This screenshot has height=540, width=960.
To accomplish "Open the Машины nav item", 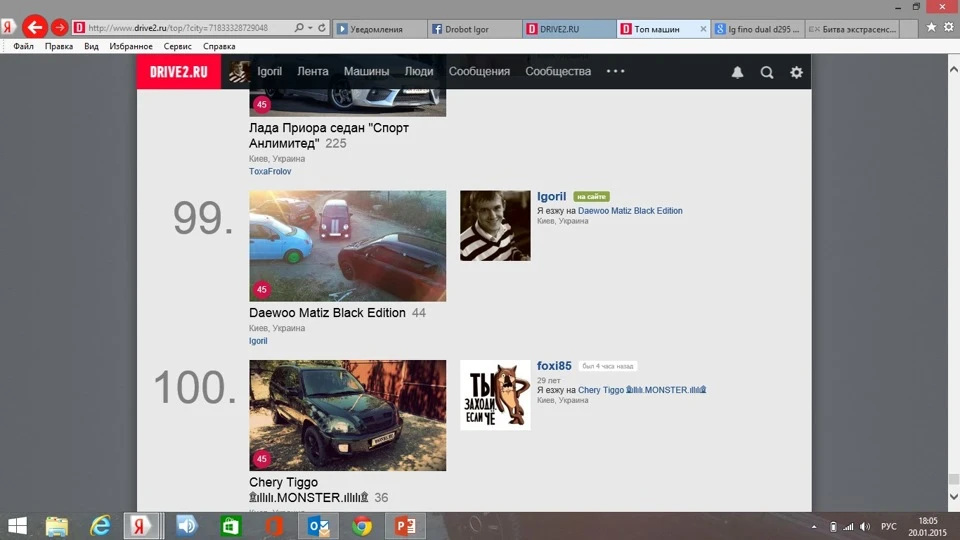I will [366, 71].
